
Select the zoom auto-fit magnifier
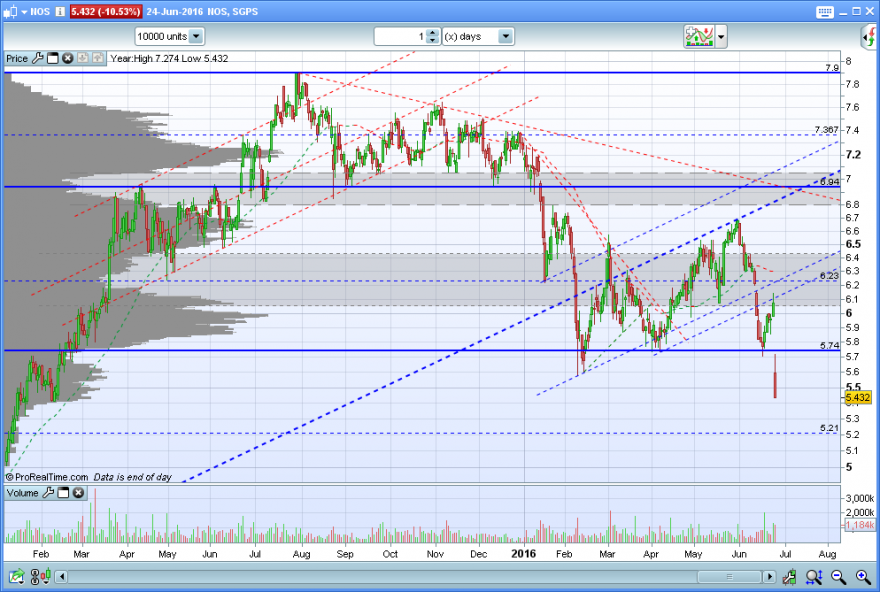[814, 576]
